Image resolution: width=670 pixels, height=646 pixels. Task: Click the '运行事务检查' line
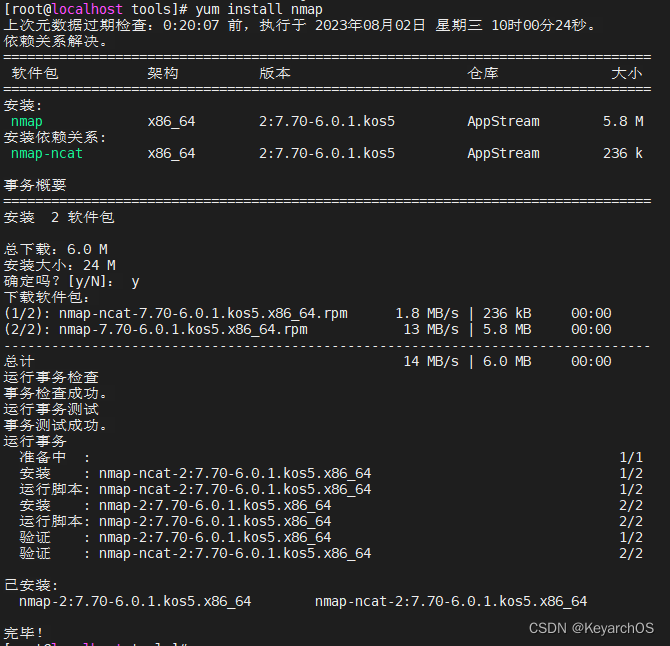coord(51,377)
